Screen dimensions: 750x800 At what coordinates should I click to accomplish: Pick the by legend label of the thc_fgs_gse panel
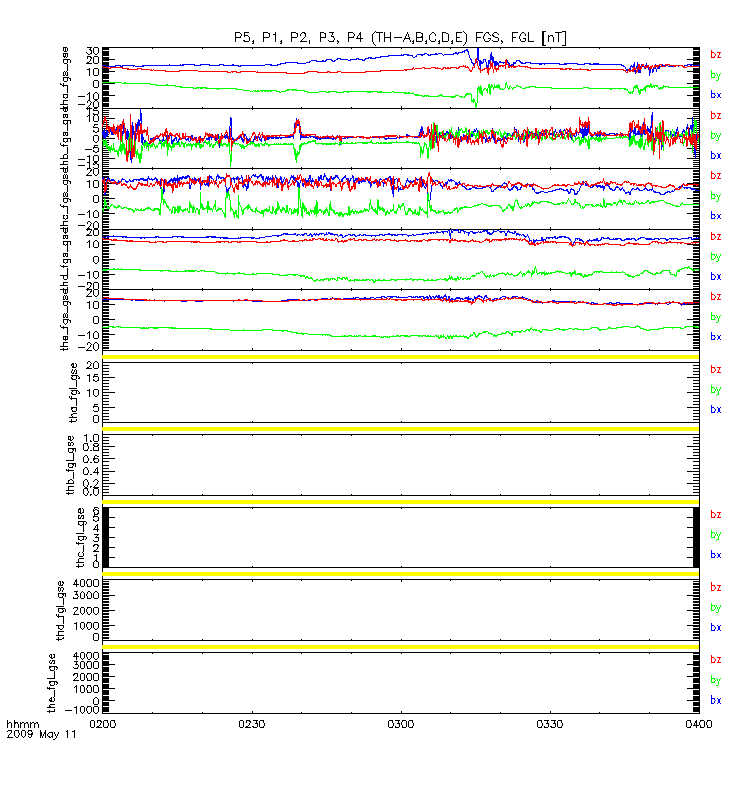(716, 196)
